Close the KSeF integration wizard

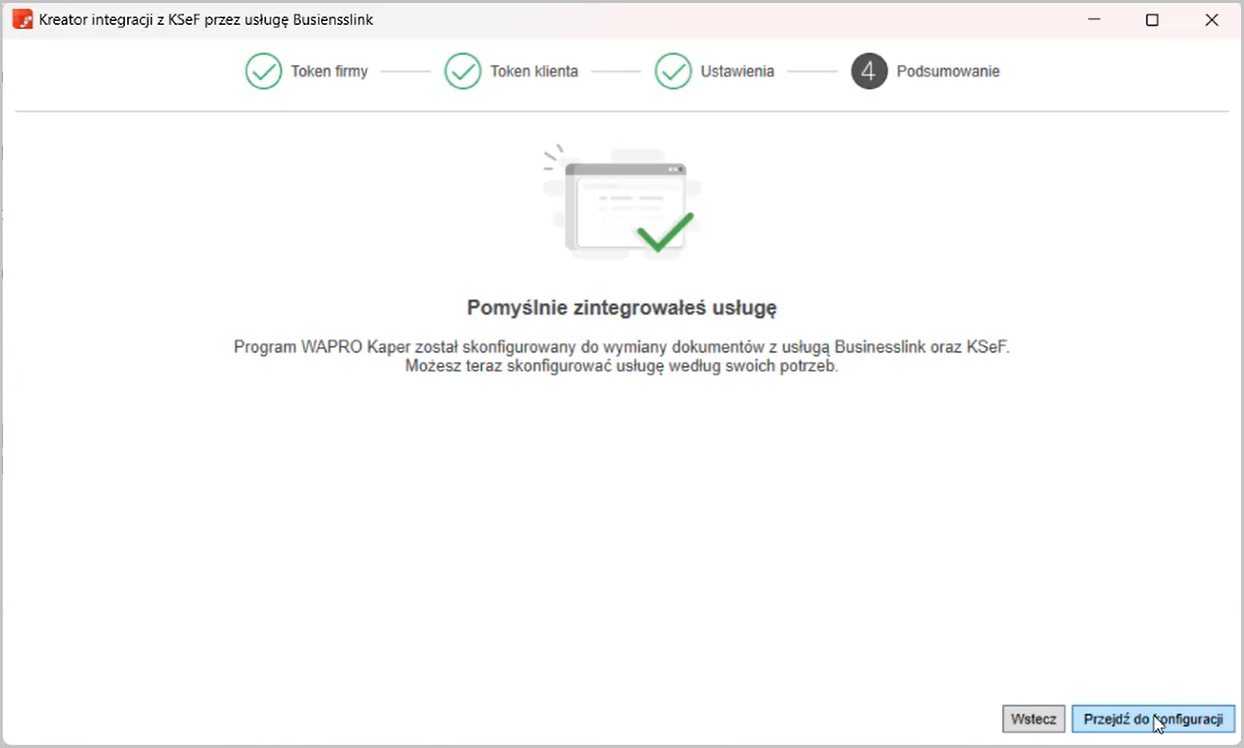point(1211,20)
